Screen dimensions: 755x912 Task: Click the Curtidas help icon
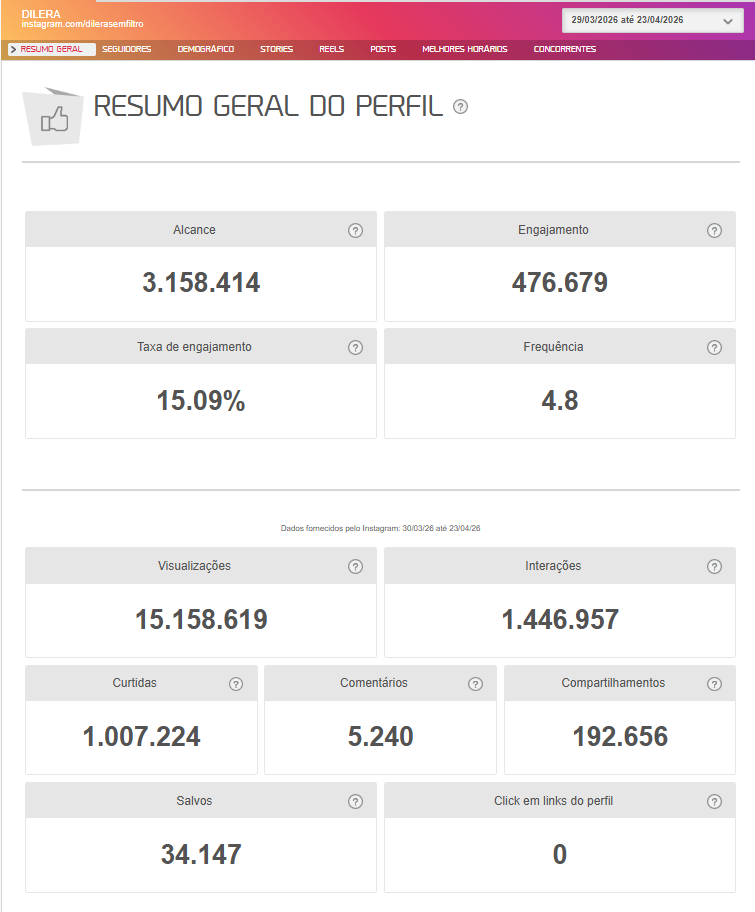pos(236,684)
